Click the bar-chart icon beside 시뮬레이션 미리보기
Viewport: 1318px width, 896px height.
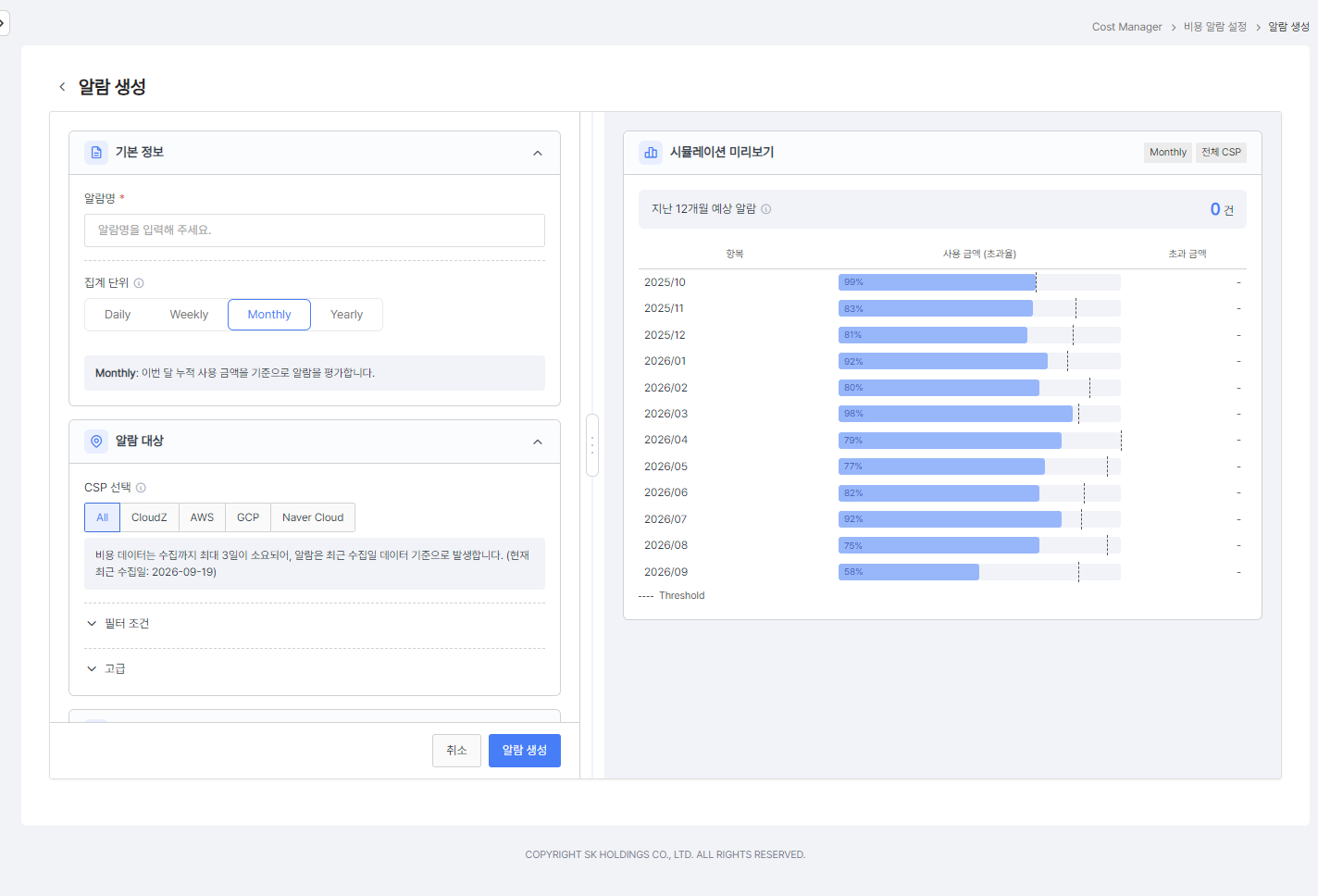click(651, 153)
